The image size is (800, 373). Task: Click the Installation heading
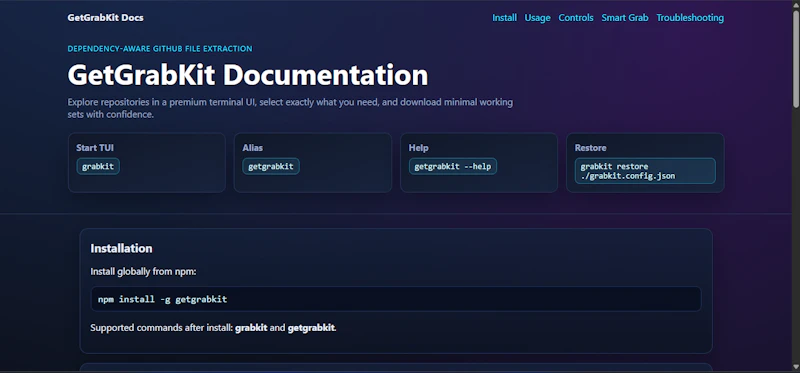coord(121,248)
